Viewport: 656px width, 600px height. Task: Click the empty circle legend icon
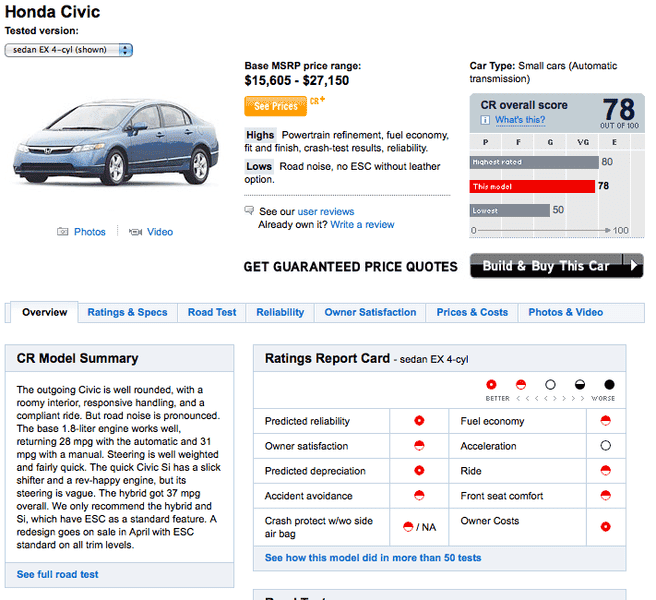[x=551, y=385]
